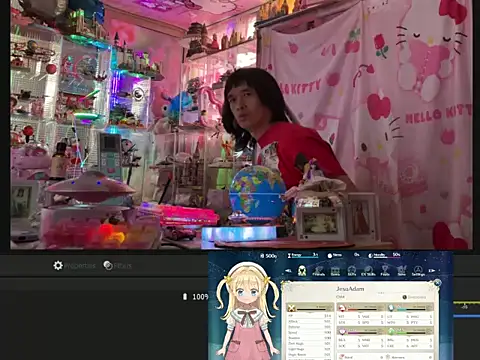The image size is (480, 360).
Task: Click the Energy bar at top
Action: pyautogui.click(x=303, y=255)
